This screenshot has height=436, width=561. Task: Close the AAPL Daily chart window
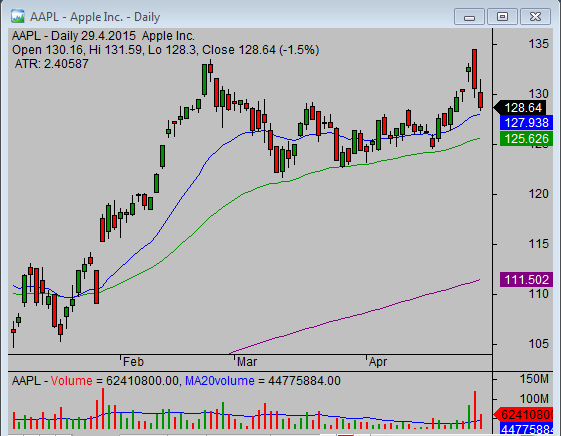point(535,17)
